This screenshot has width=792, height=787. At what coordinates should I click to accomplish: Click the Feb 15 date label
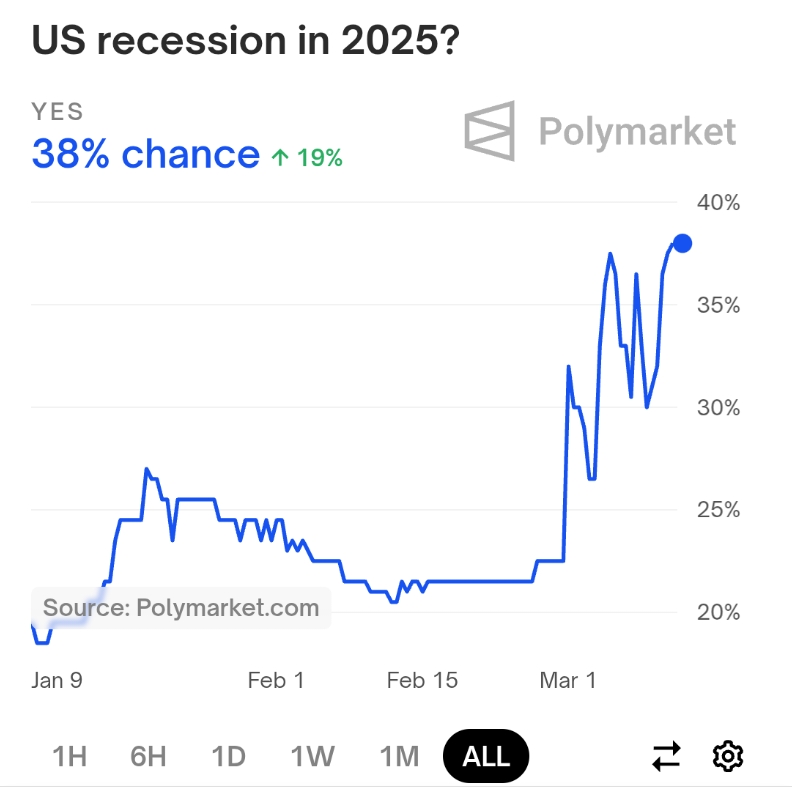pyautogui.click(x=422, y=680)
